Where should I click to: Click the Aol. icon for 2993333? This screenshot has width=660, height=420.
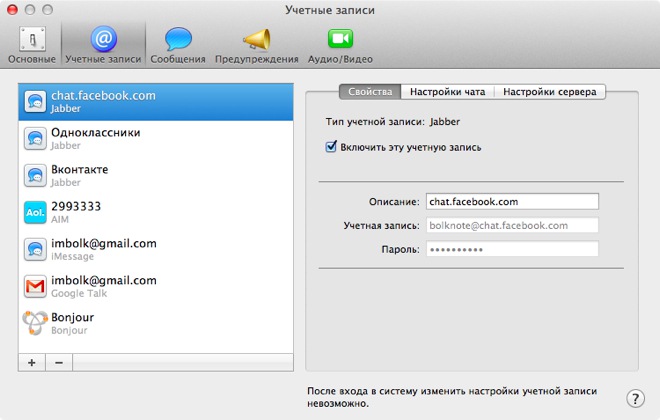coord(35,213)
